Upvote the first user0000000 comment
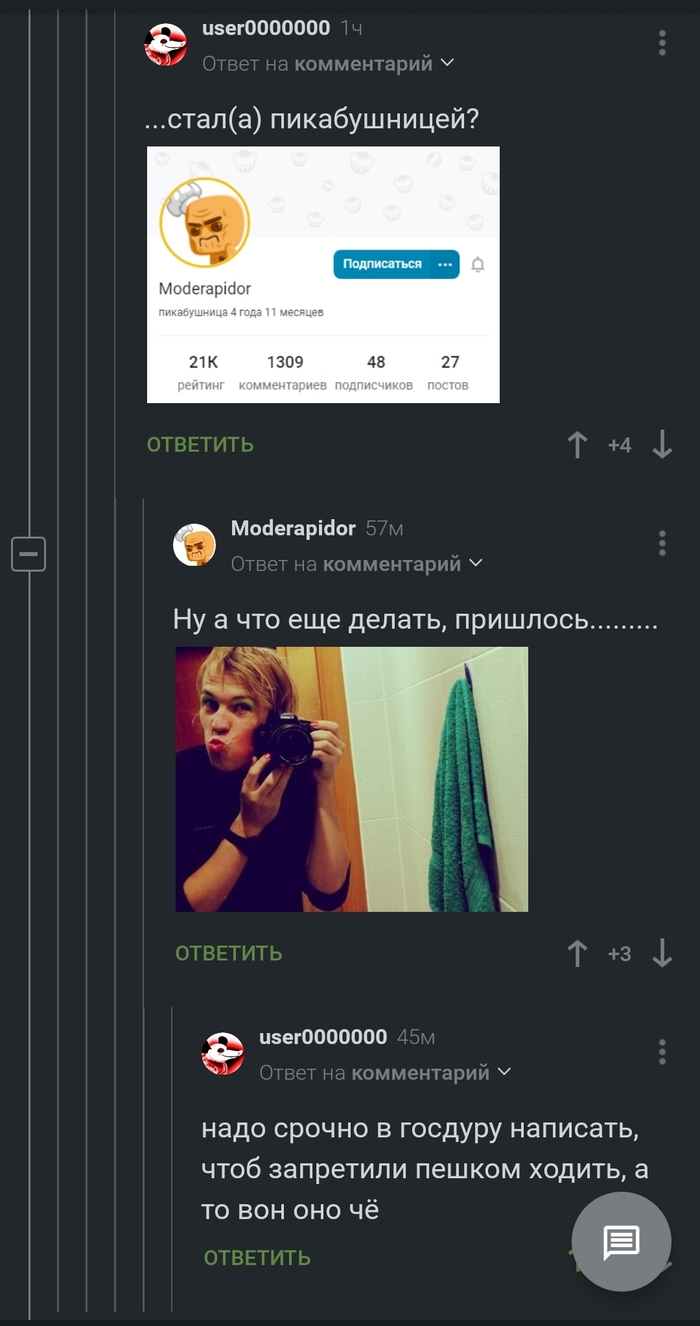The image size is (700, 1326). (x=577, y=445)
